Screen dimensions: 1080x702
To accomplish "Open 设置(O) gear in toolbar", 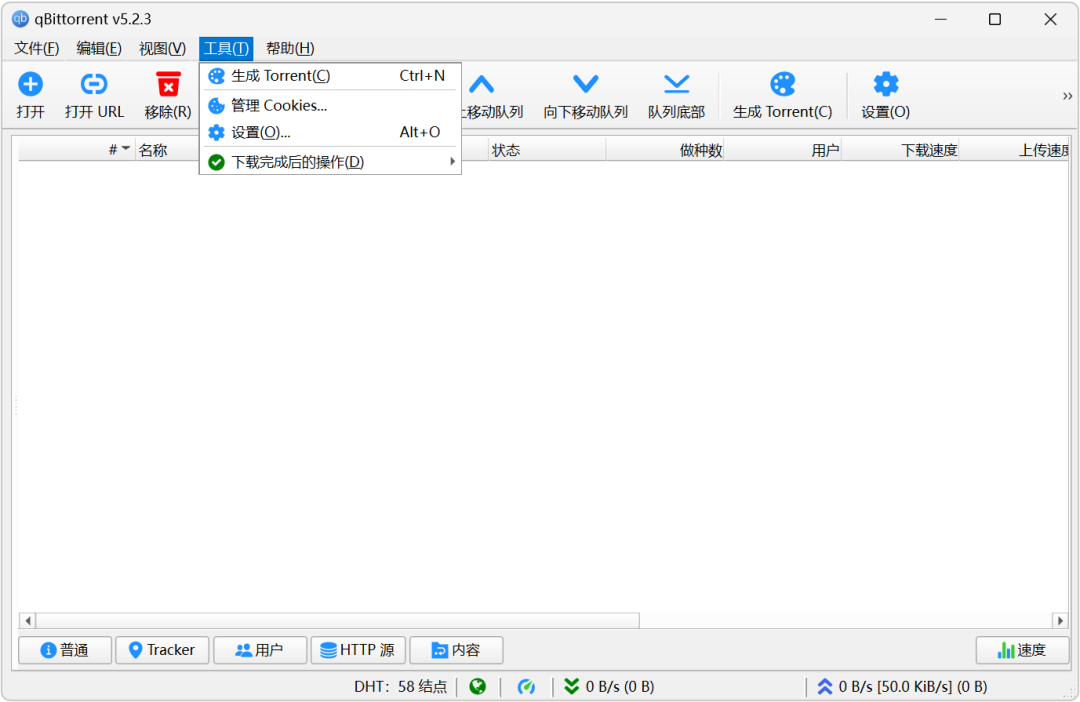I will pyautogui.click(x=886, y=85).
